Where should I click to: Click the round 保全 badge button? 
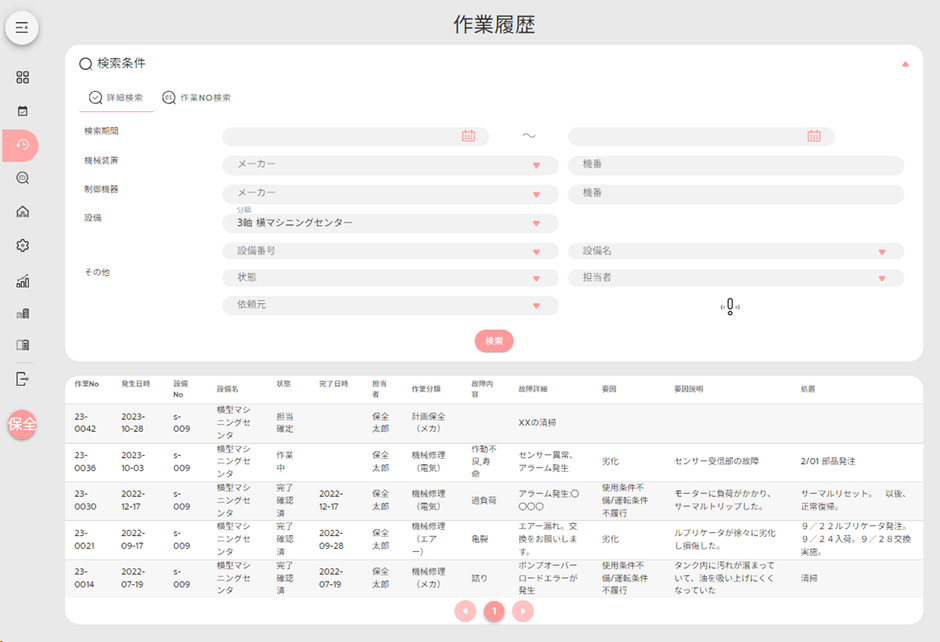coord(22,424)
